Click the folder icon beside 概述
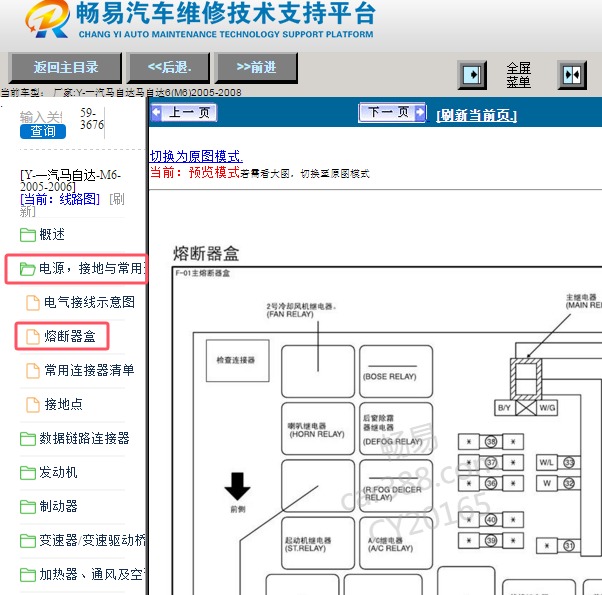 click(x=28, y=235)
